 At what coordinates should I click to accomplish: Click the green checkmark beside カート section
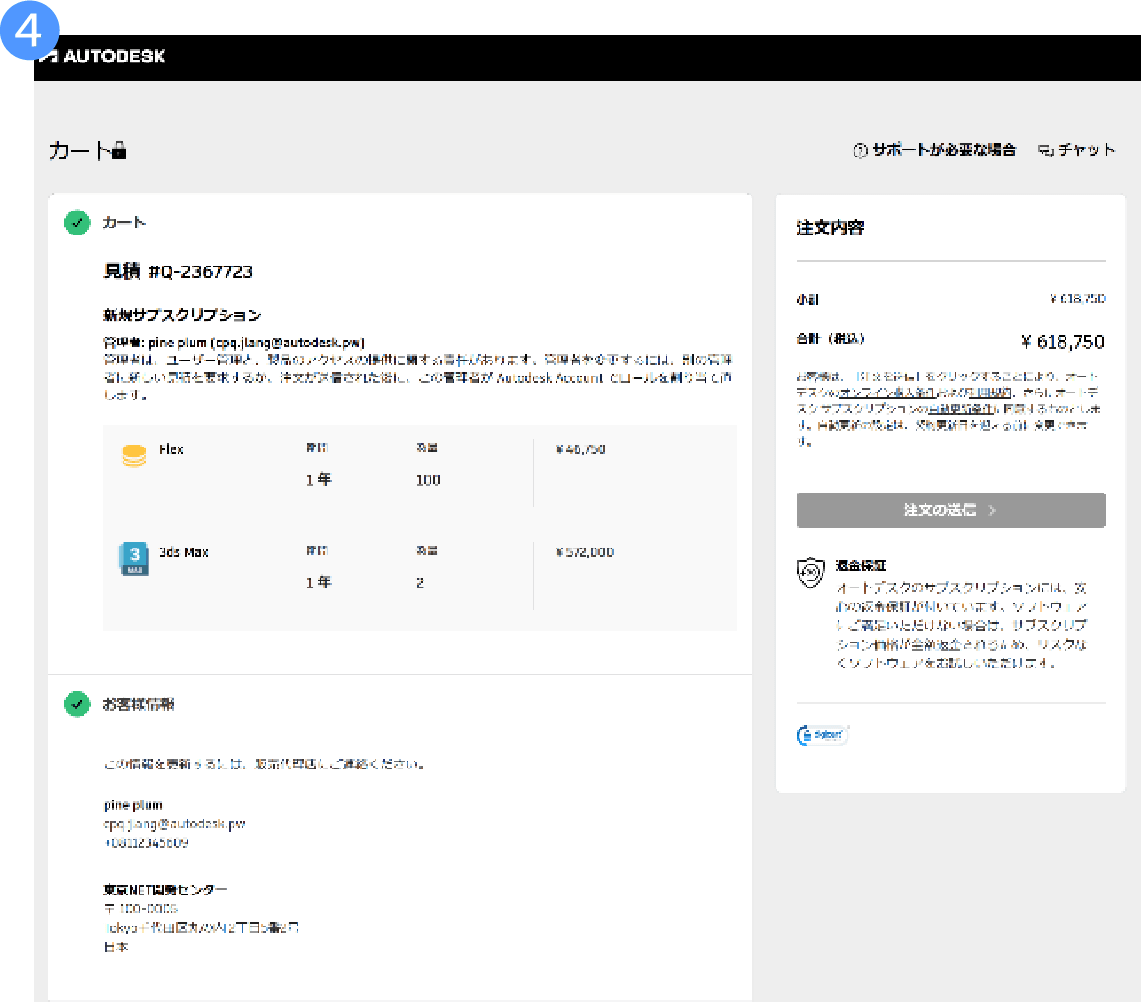click(x=77, y=222)
